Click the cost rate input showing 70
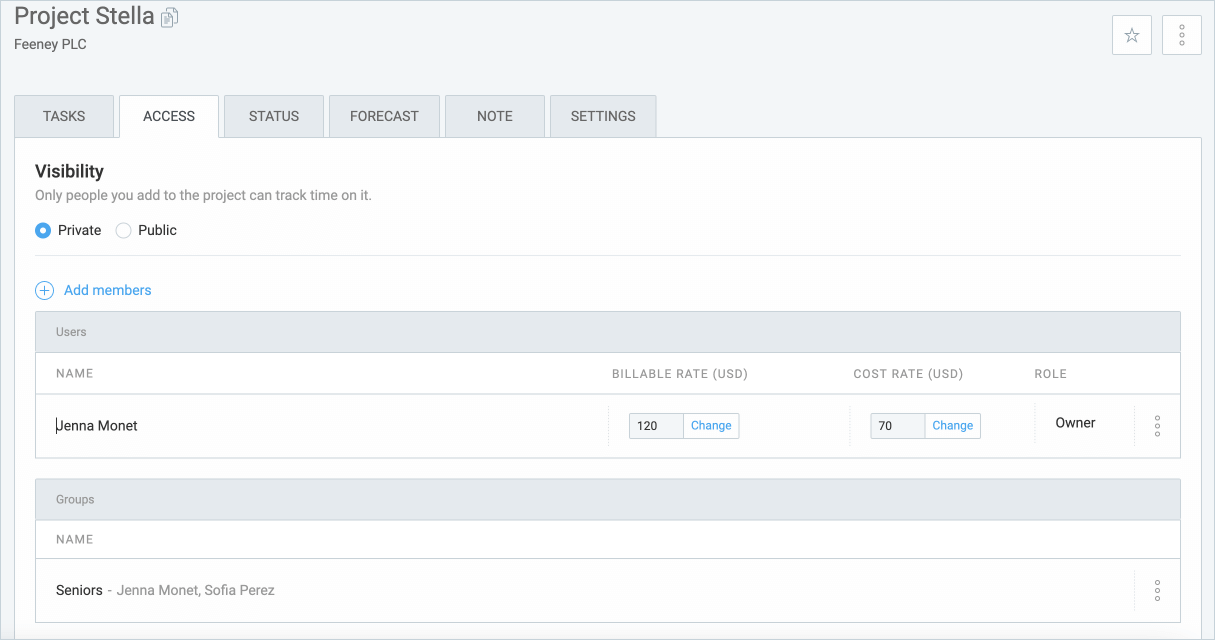Screen dimensions: 1215x640 896,425
